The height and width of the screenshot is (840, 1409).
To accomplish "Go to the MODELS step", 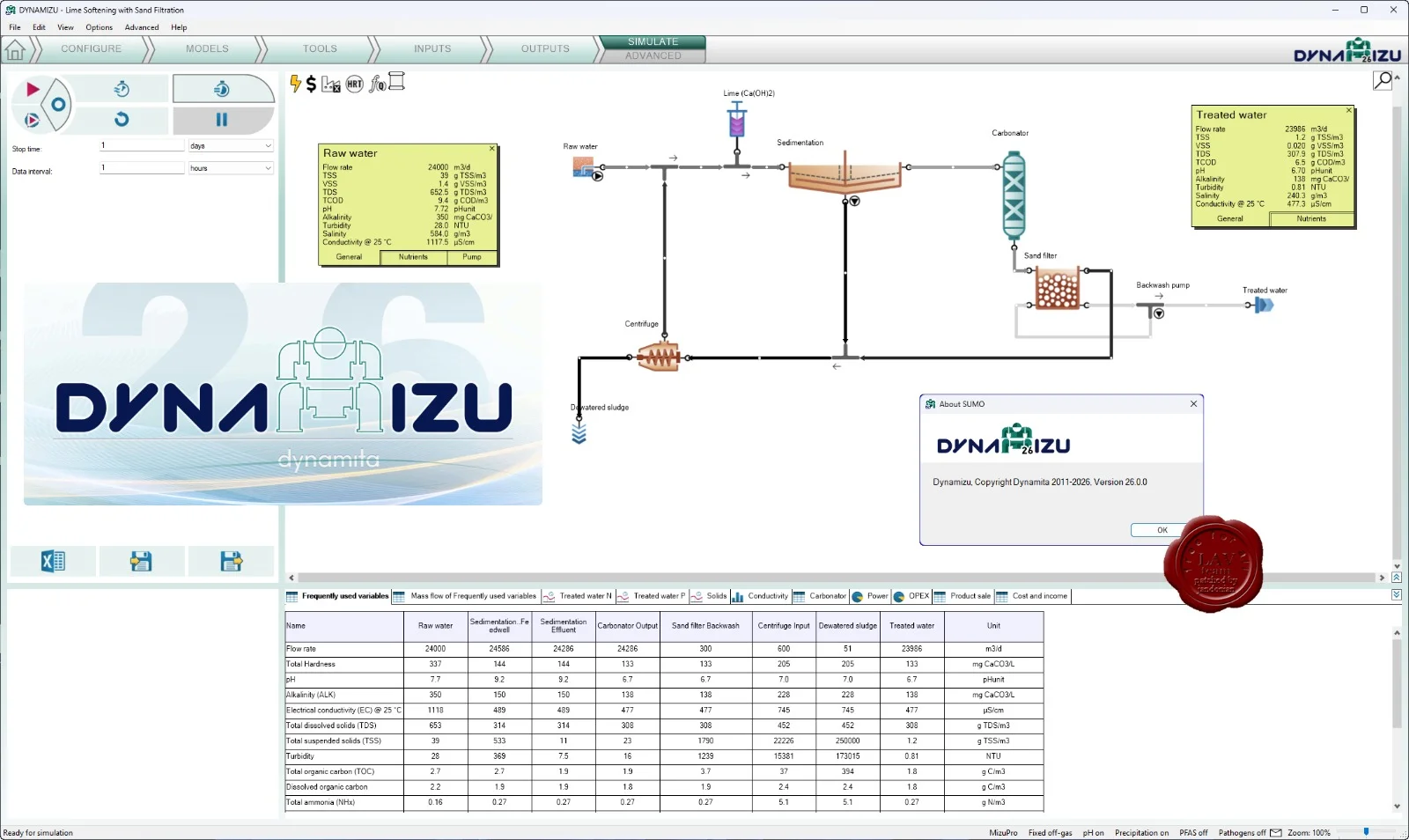I will 207,49.
